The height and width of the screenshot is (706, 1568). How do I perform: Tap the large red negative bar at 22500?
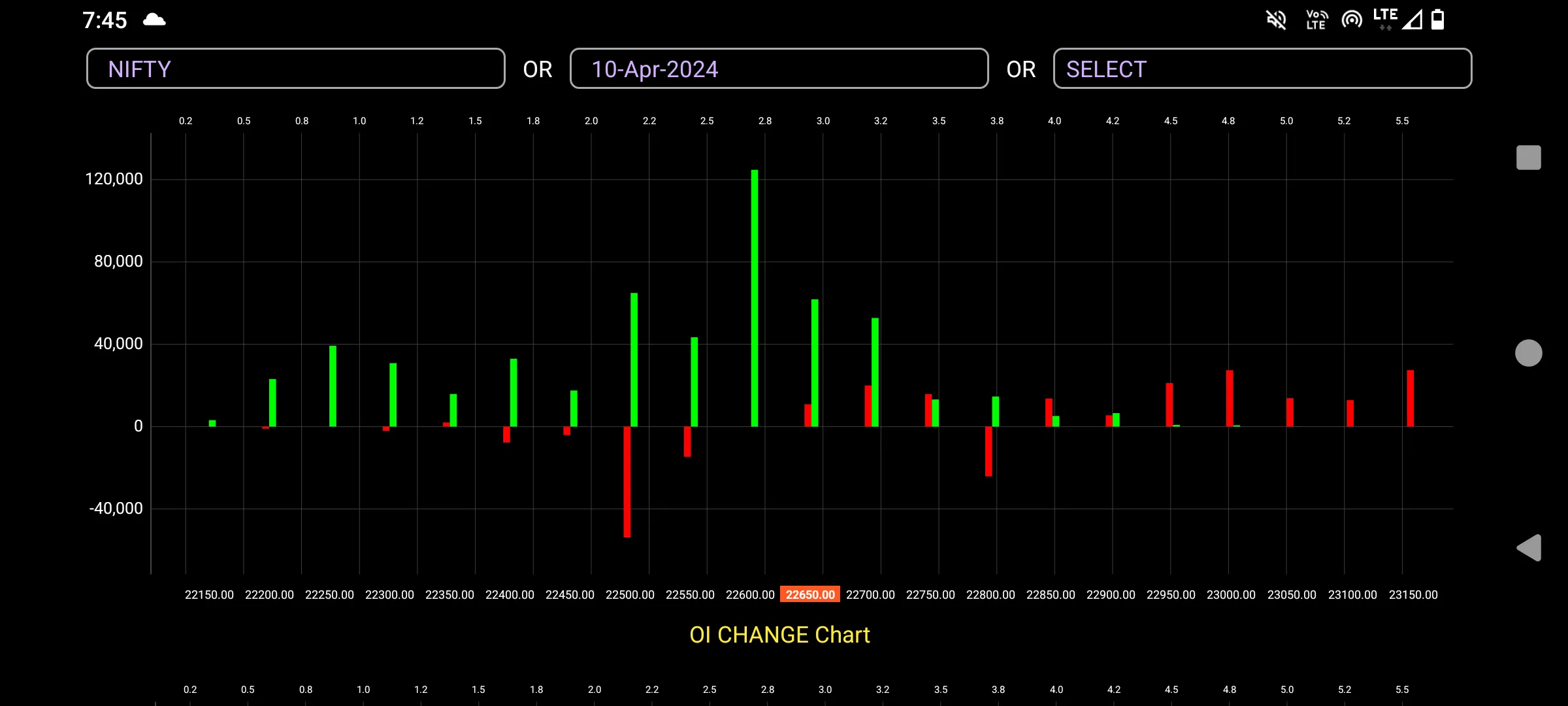tap(627, 482)
